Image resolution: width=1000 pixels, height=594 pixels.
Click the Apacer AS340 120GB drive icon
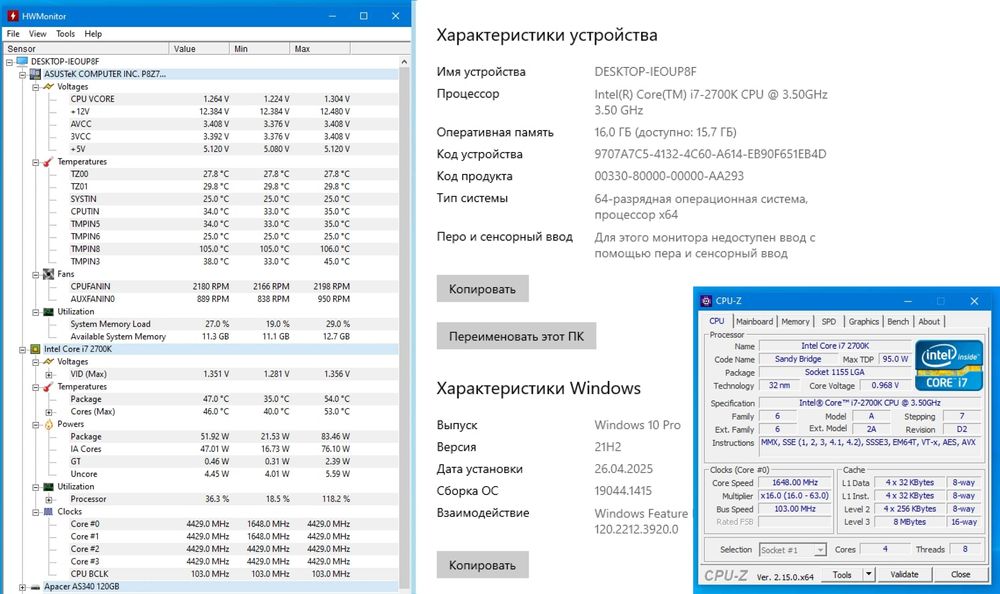(35, 586)
